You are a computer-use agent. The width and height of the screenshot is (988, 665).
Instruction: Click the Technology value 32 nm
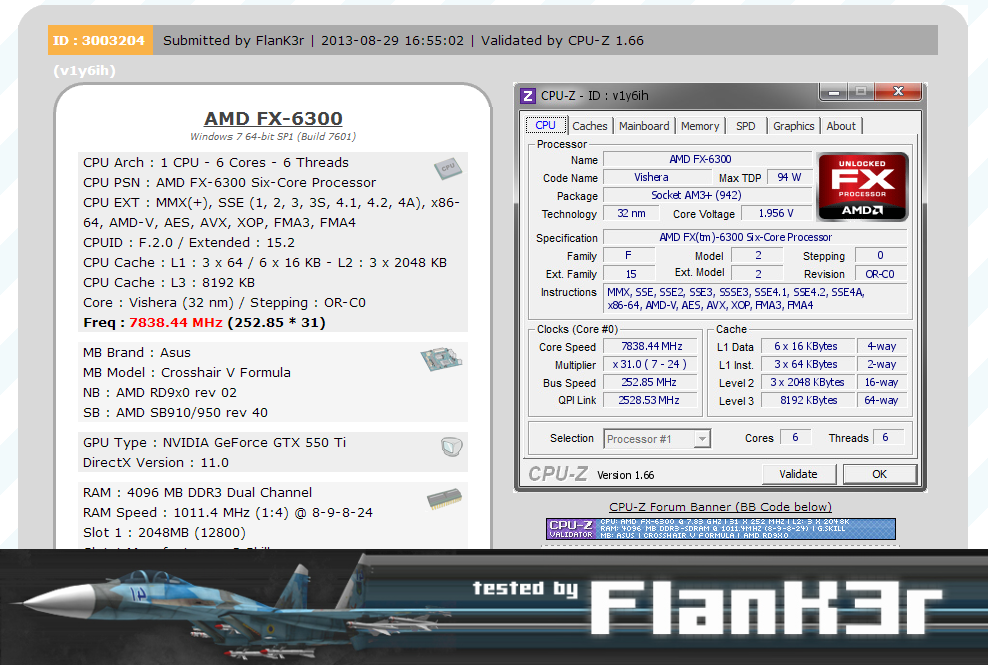[x=631, y=214]
